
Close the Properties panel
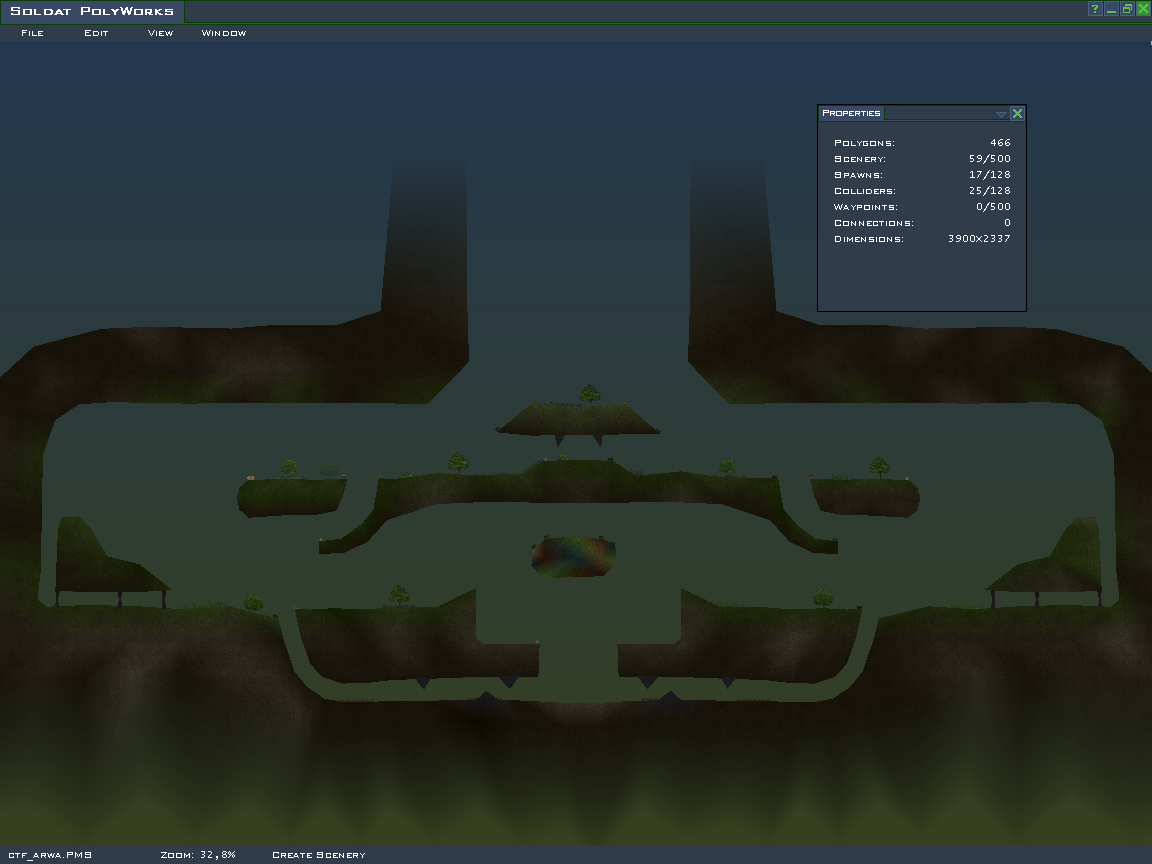coord(1017,113)
